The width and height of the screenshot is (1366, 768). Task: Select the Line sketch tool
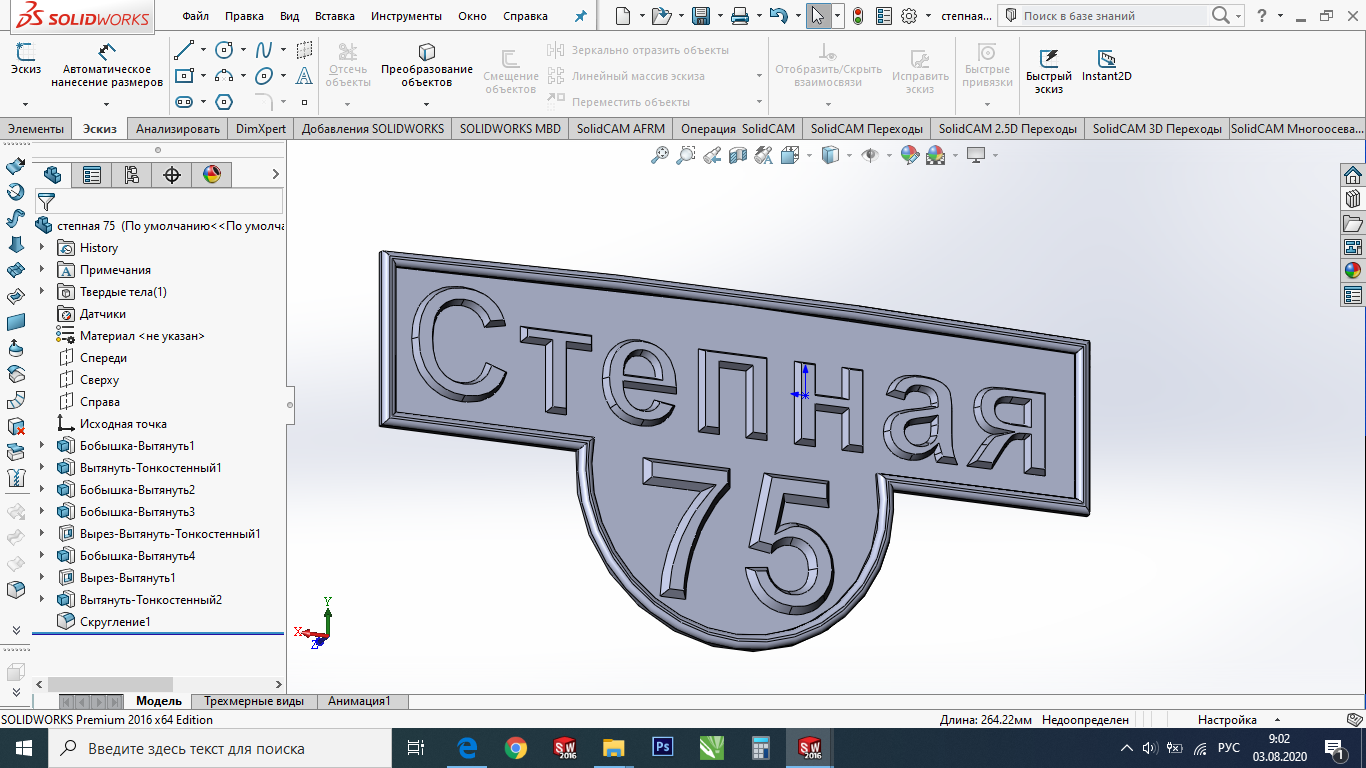click(x=184, y=50)
